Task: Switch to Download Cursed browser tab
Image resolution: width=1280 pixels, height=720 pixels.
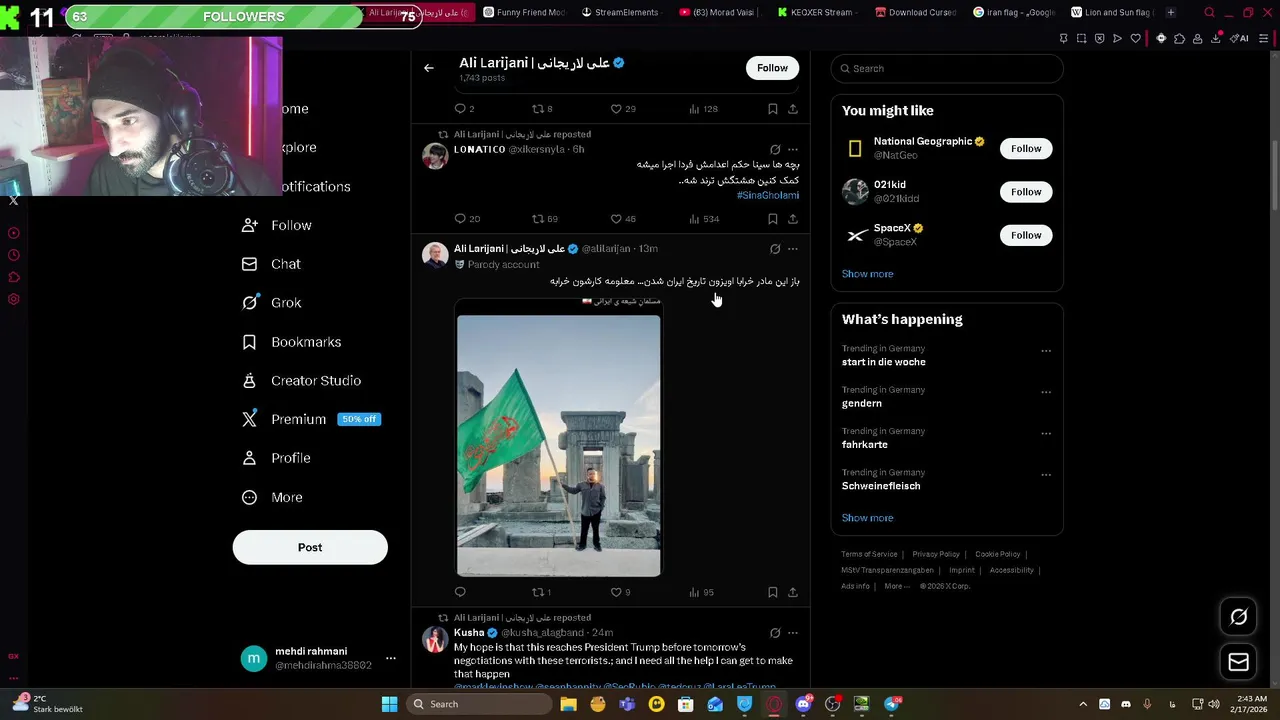Action: (915, 13)
